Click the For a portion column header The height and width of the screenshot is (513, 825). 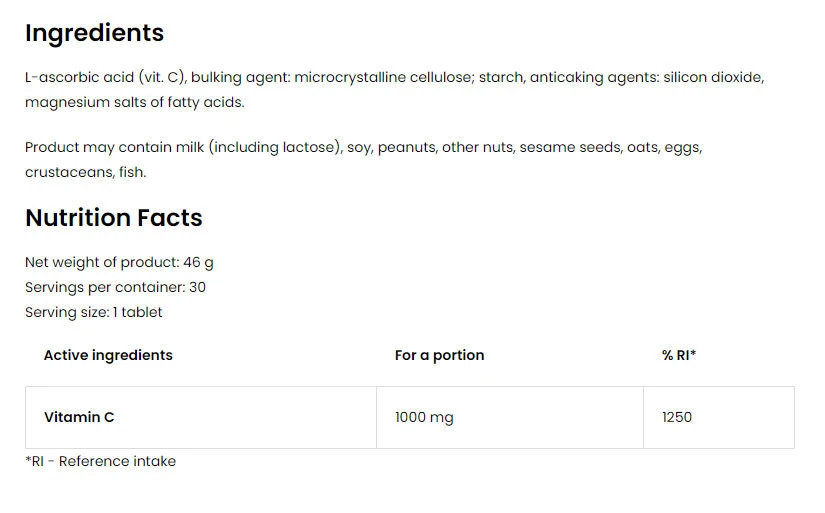coord(439,355)
